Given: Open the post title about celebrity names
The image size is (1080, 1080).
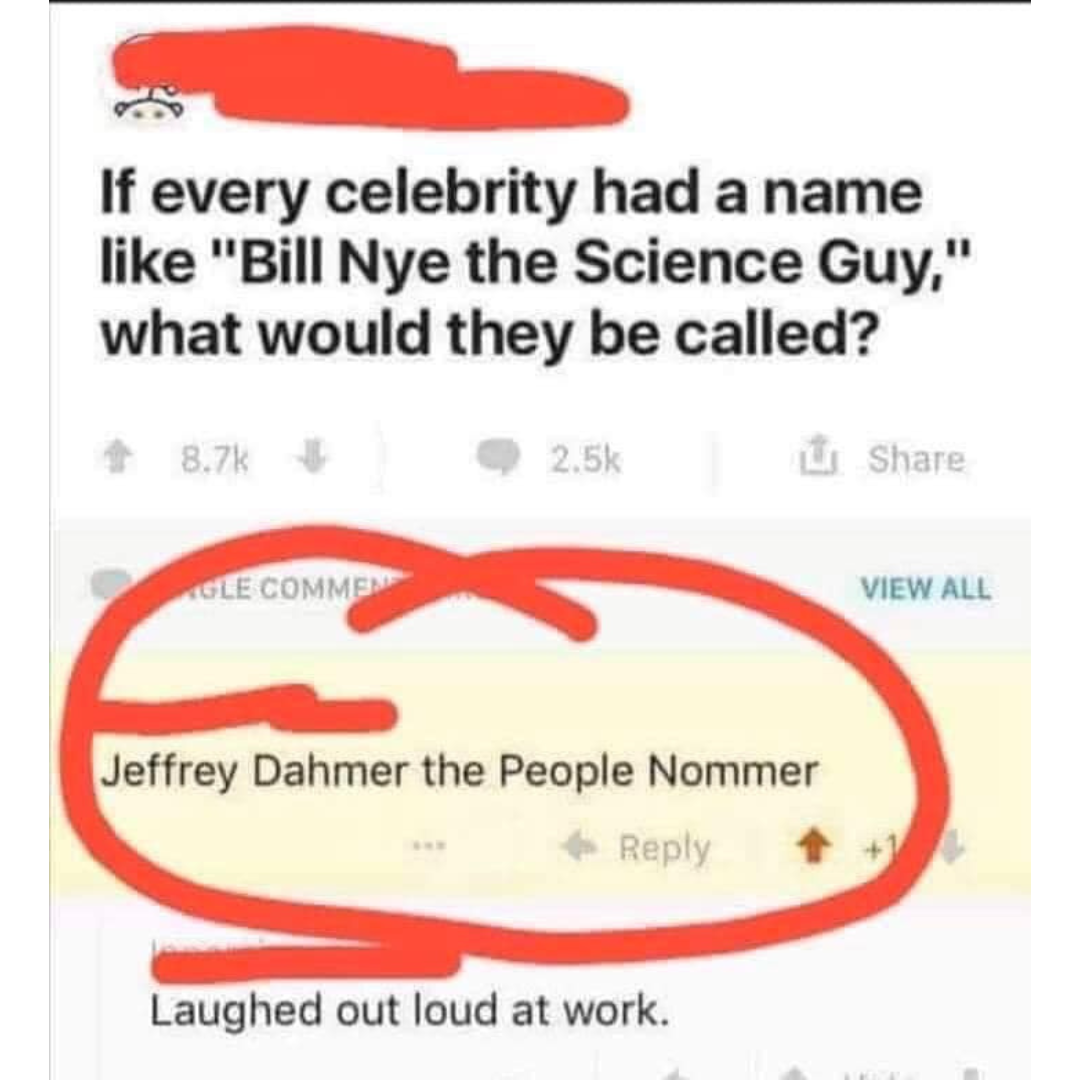Looking at the screenshot, I should 535,265.
